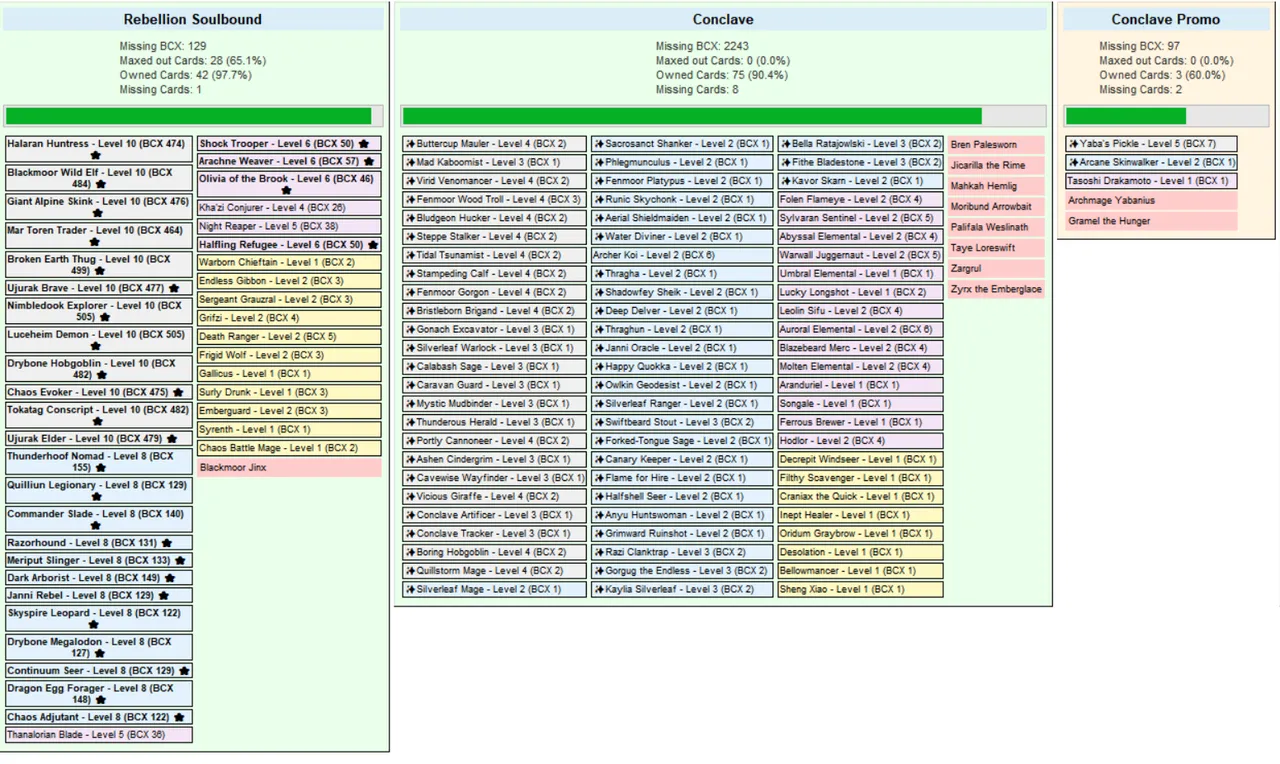Open missing card Blackmoor Jinx
The image size is (1280, 764).
click(x=289, y=467)
